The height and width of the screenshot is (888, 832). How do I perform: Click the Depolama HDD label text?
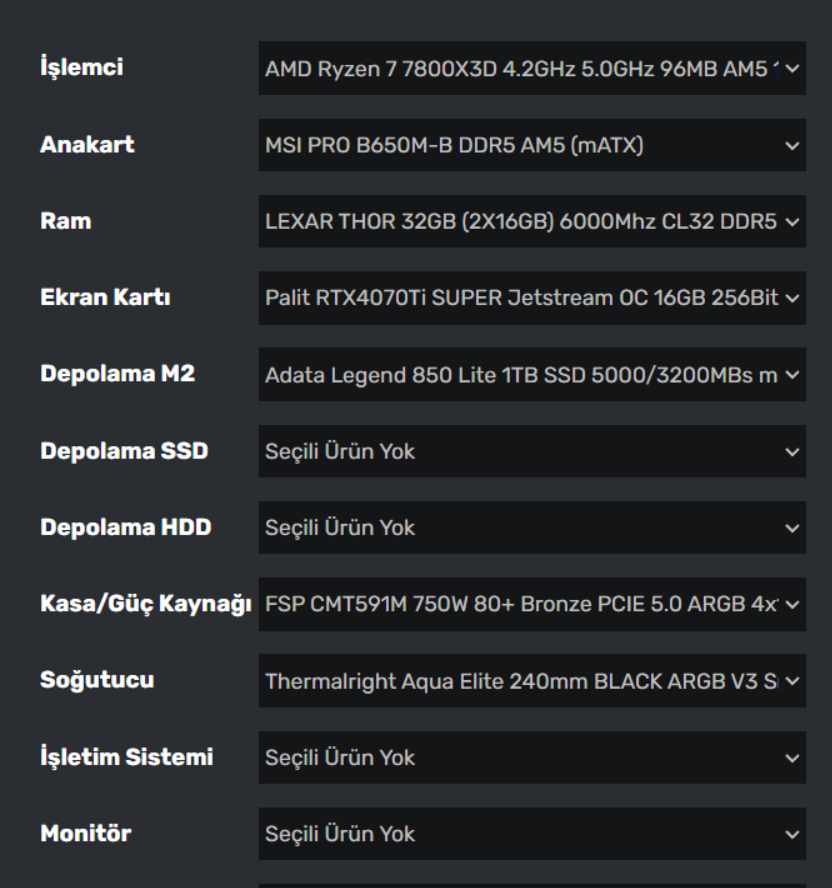(x=125, y=527)
